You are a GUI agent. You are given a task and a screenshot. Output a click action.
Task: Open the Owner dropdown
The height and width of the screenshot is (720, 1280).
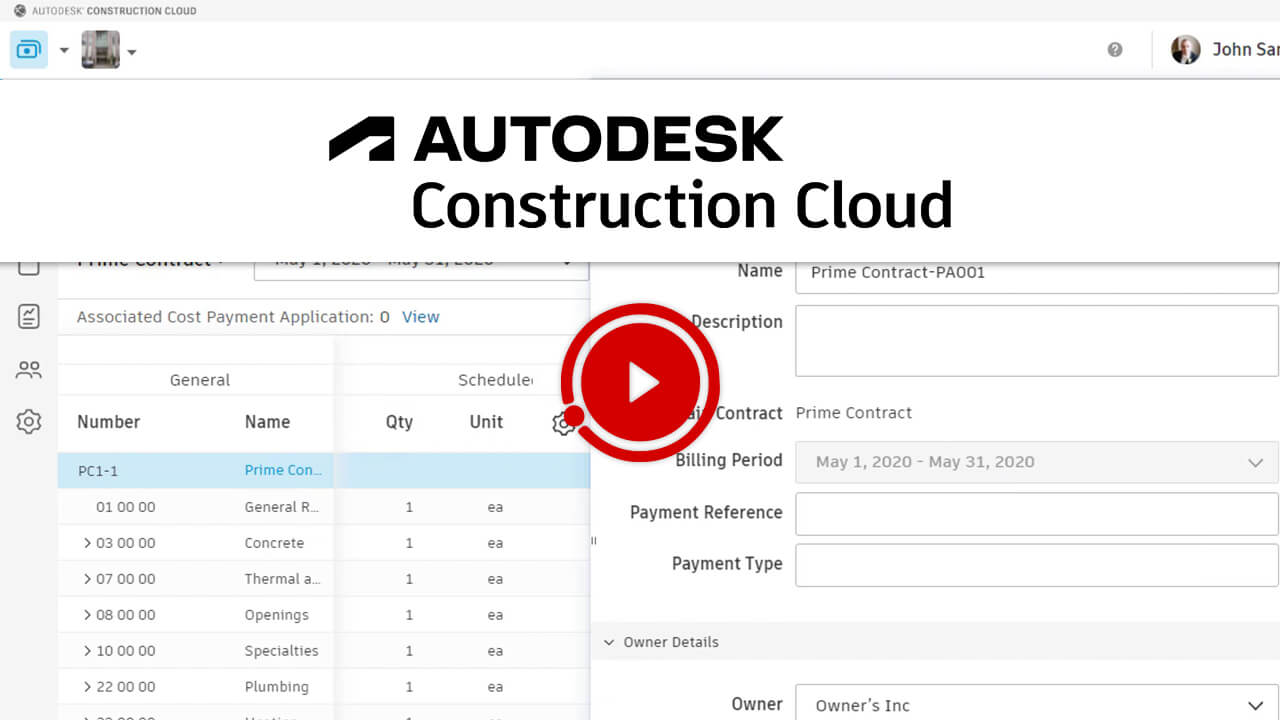point(1036,705)
